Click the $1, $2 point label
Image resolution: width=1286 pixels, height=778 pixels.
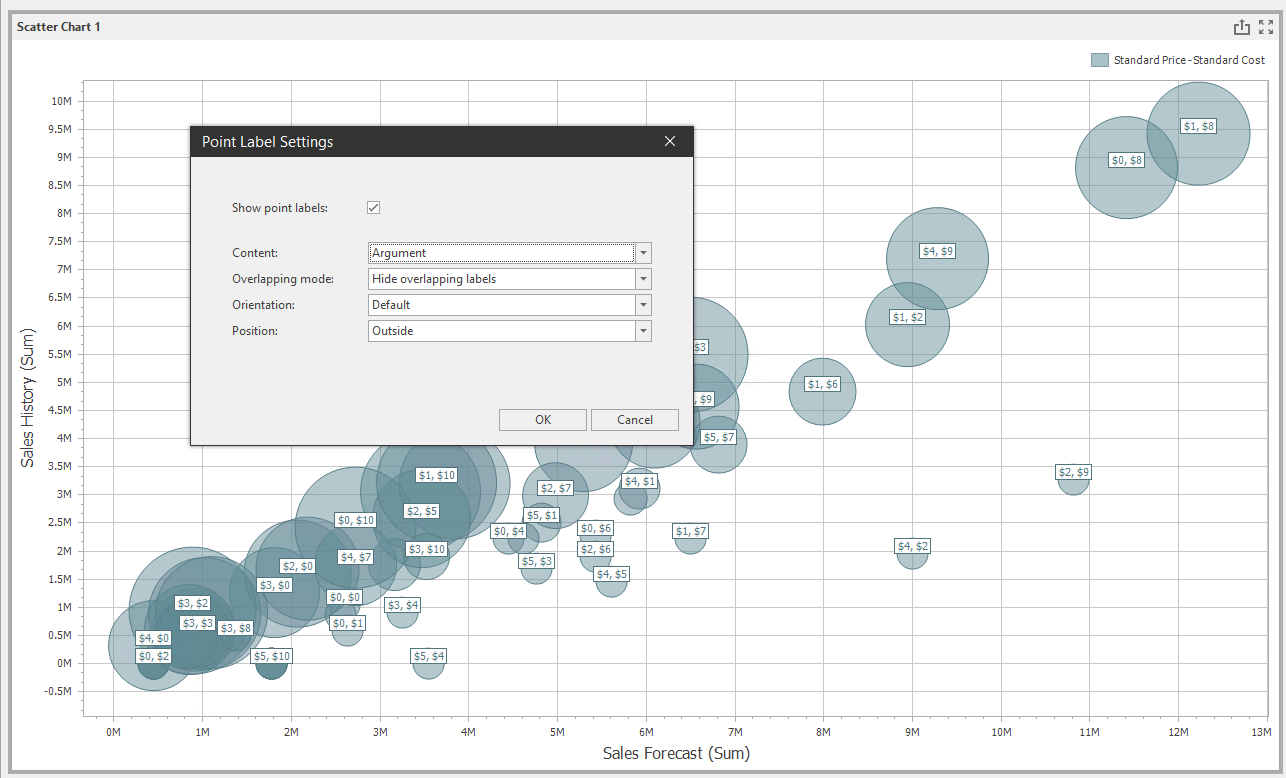[908, 317]
